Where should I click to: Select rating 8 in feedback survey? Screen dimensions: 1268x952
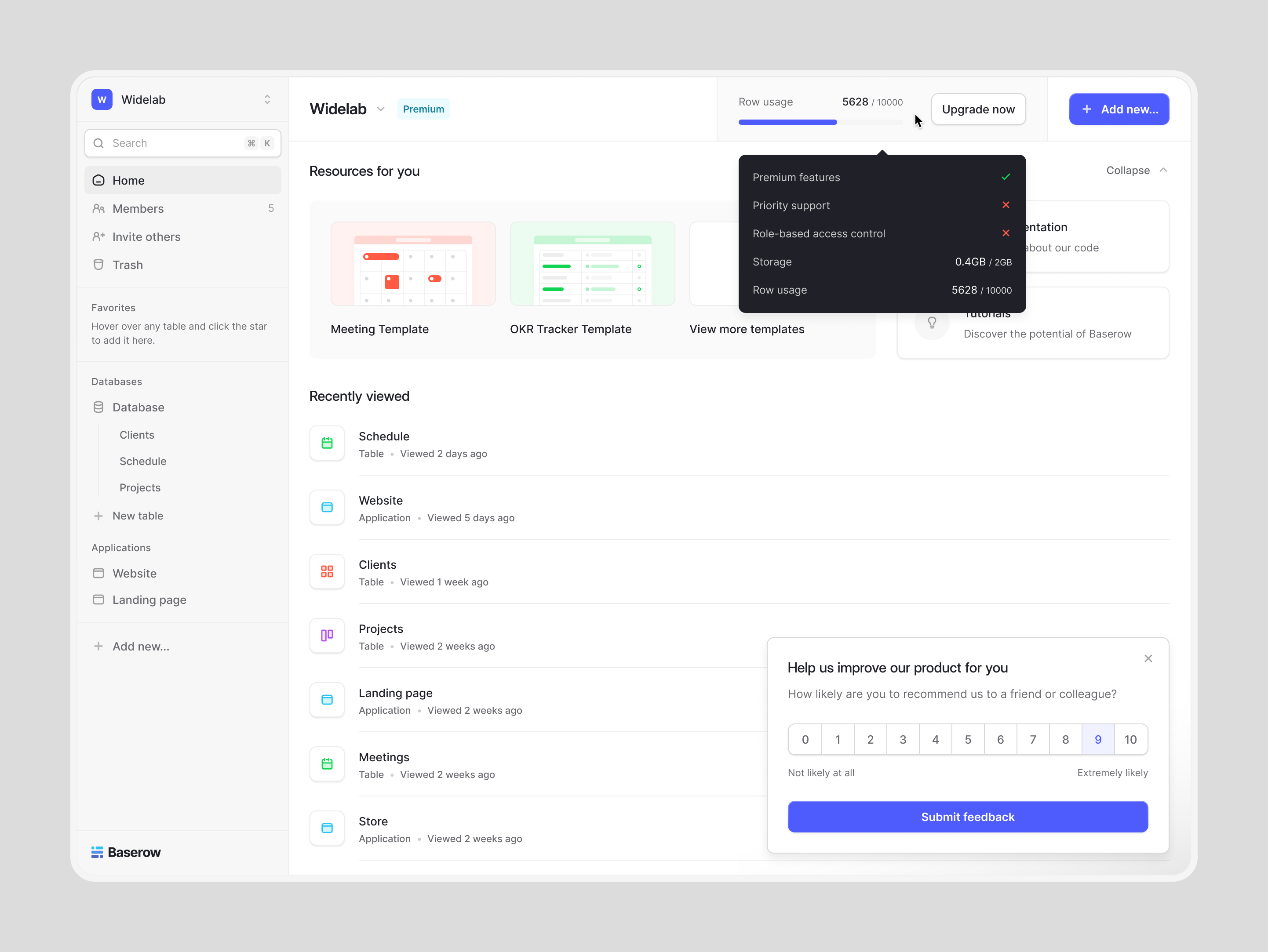(x=1066, y=740)
